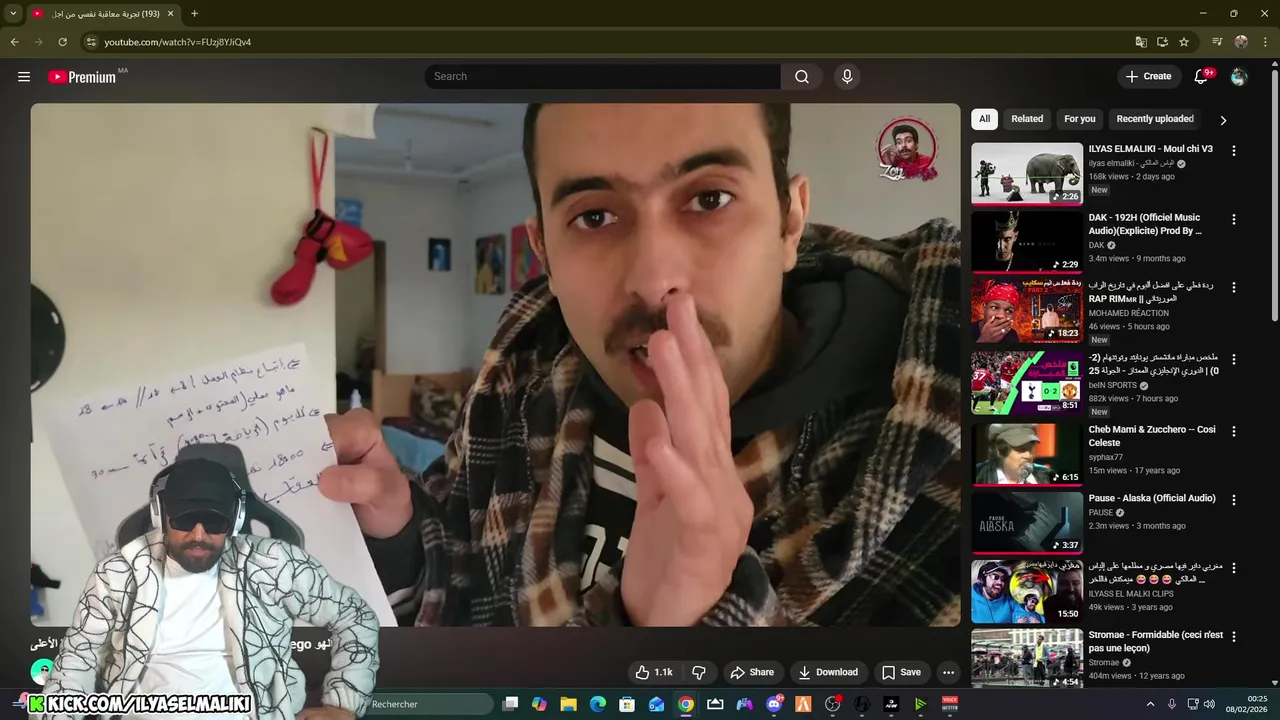Open the Create menu
1280x720 pixels.
point(1148,77)
